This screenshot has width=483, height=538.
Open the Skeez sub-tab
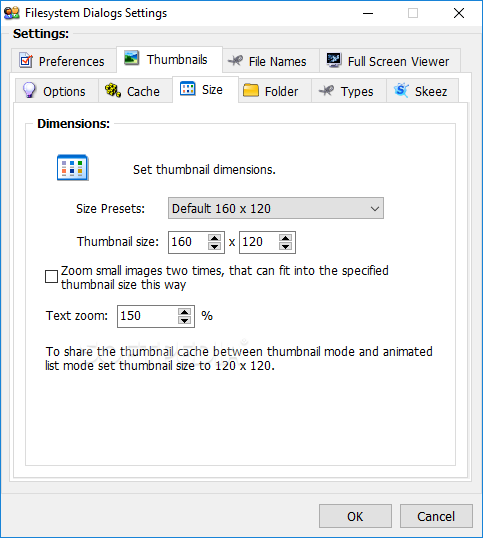pos(422,91)
